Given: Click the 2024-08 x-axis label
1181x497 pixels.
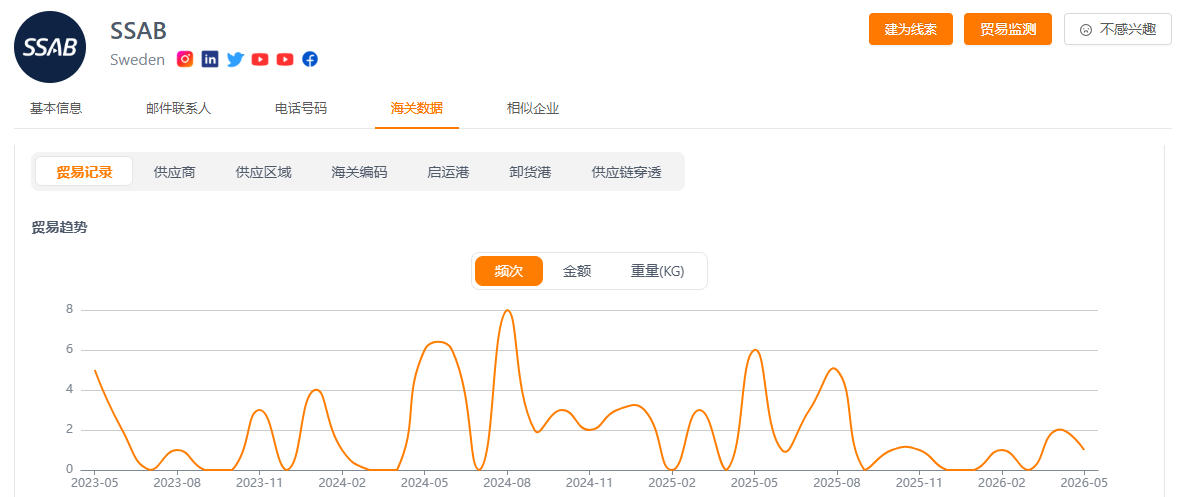Looking at the screenshot, I should [x=508, y=482].
